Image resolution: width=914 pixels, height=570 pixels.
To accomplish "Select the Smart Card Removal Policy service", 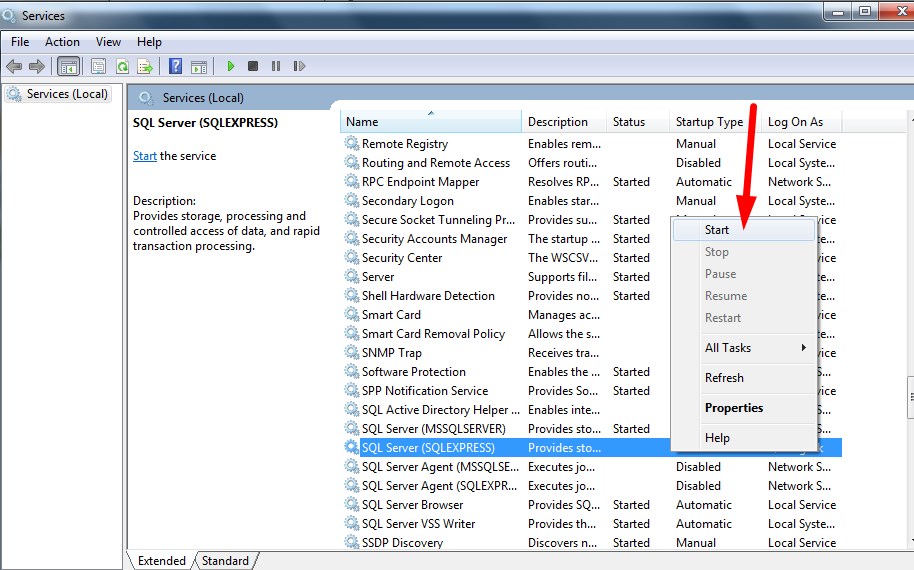I will (x=433, y=333).
